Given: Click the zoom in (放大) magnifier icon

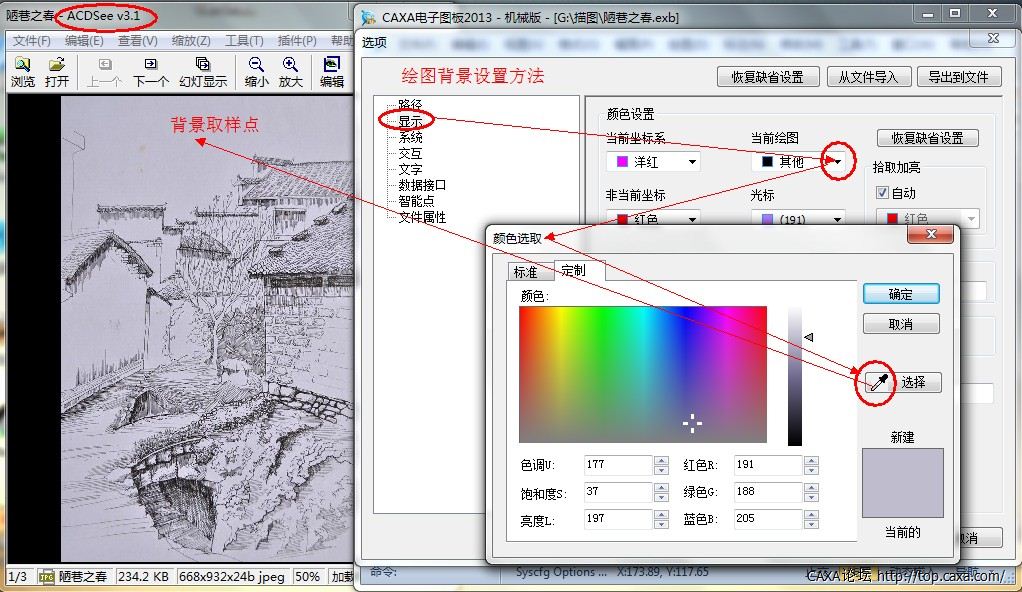Looking at the screenshot, I should [291, 65].
